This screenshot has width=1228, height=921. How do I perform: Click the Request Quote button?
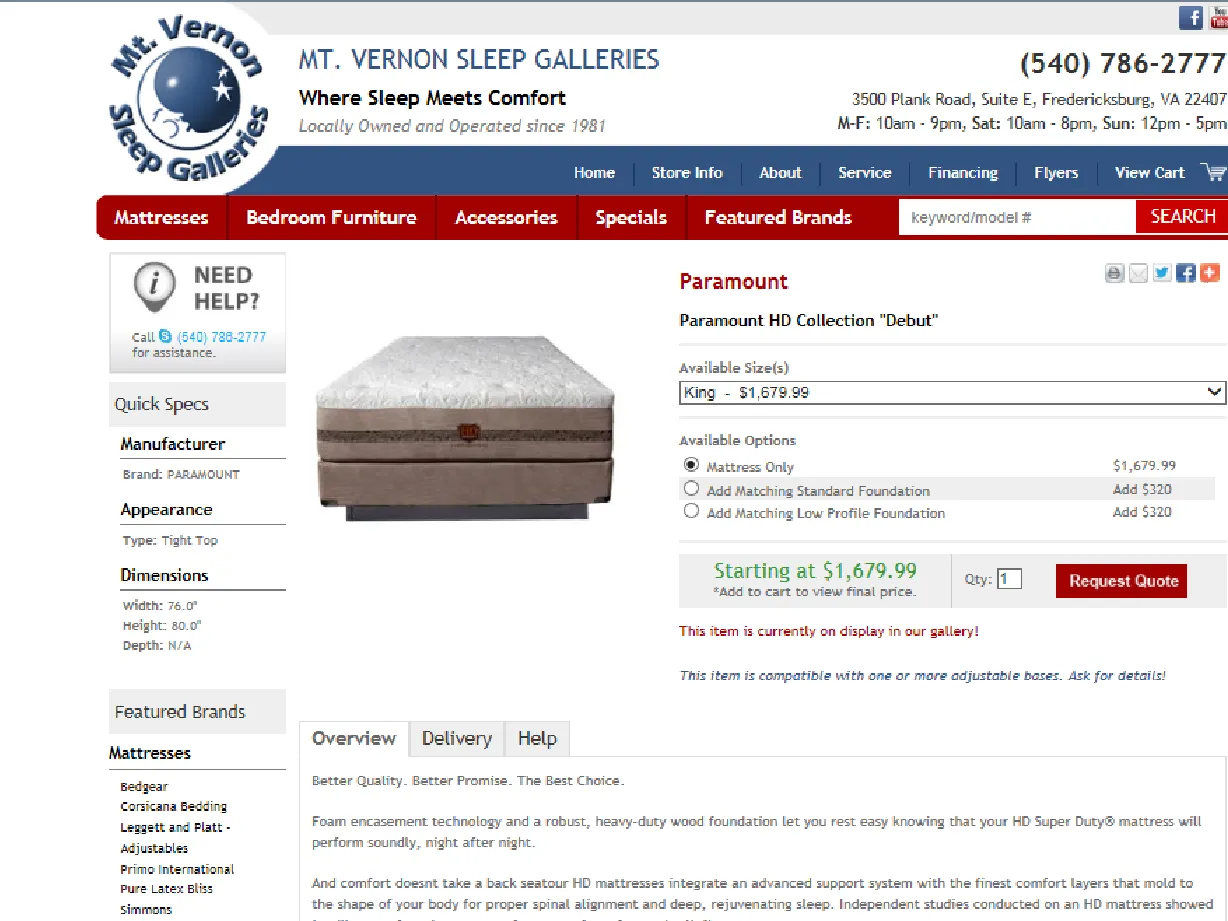(x=1122, y=581)
